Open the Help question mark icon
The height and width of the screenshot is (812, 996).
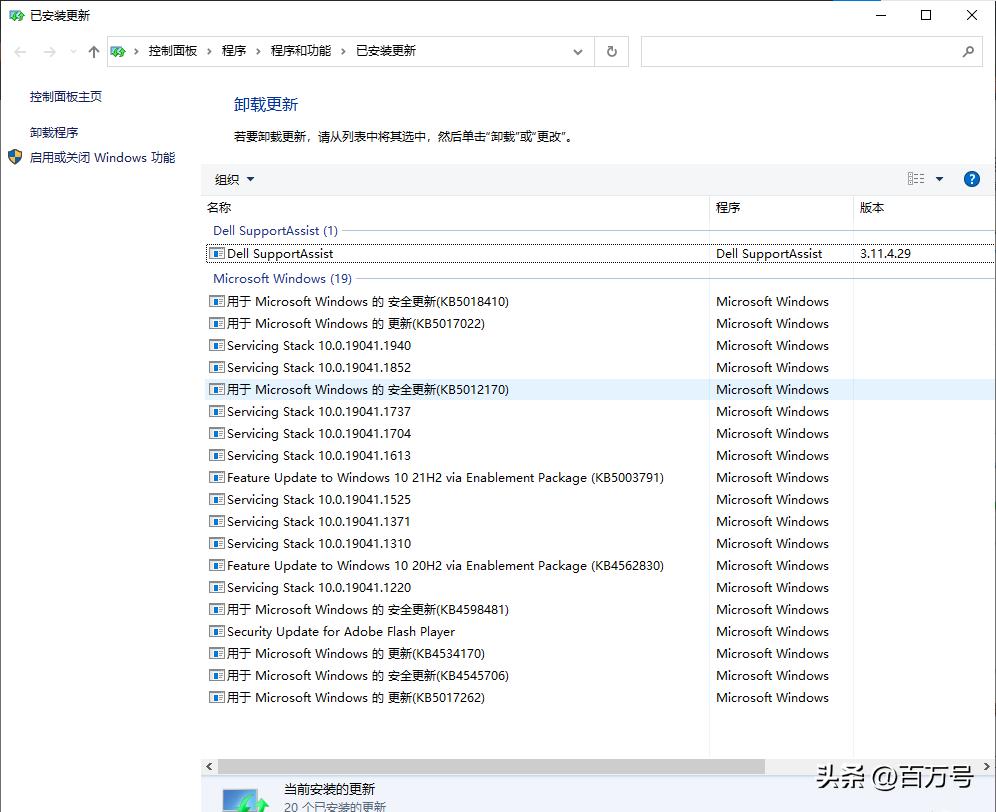pos(971,179)
